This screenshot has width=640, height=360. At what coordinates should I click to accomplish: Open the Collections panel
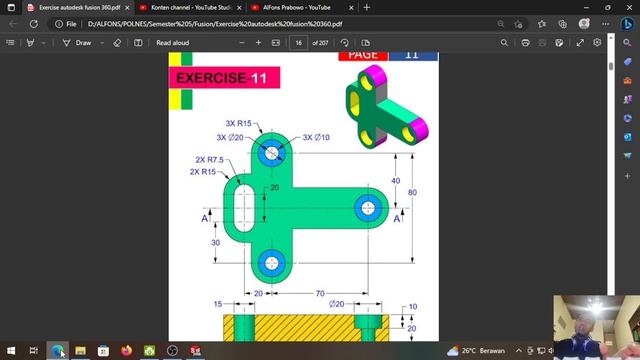click(562, 24)
